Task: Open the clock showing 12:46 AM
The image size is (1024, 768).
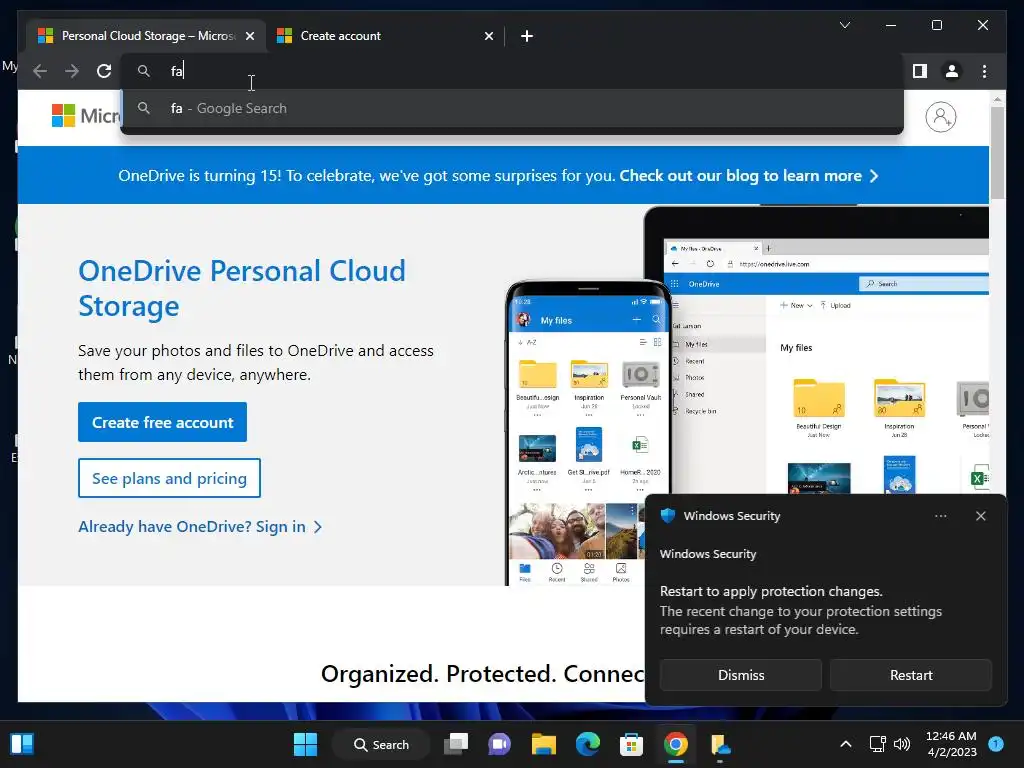Action: (952, 744)
